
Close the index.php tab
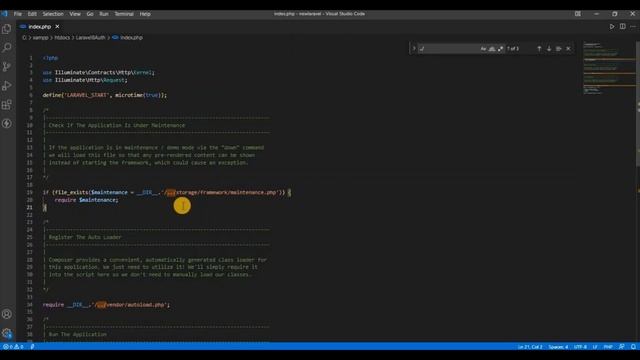[x=57, y=27]
